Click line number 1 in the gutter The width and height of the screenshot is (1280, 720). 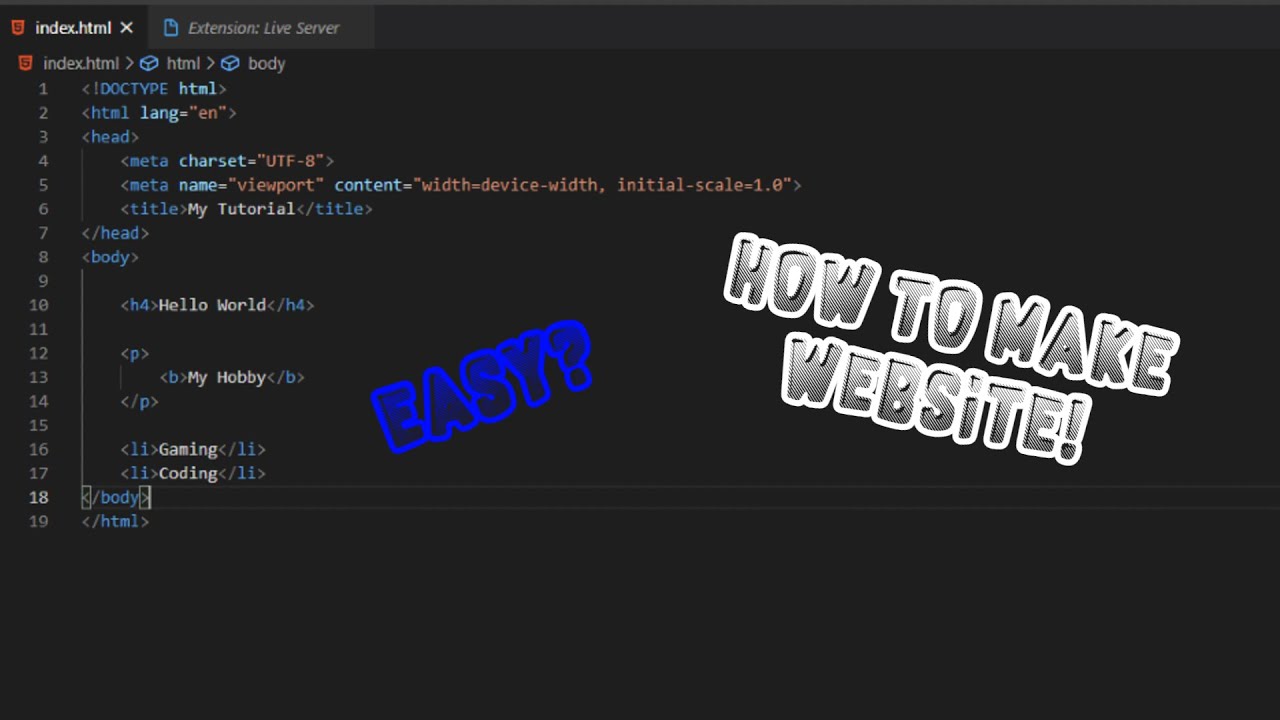click(43, 89)
